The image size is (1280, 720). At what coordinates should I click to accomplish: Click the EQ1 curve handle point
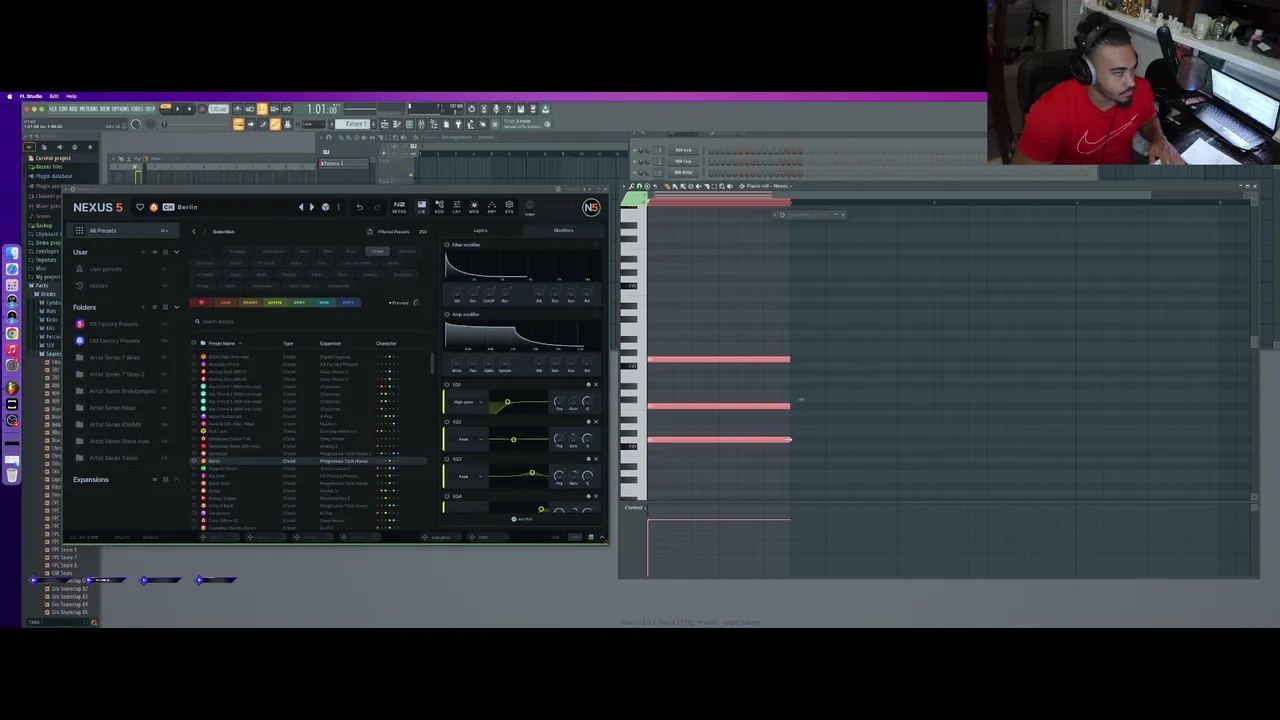click(507, 402)
